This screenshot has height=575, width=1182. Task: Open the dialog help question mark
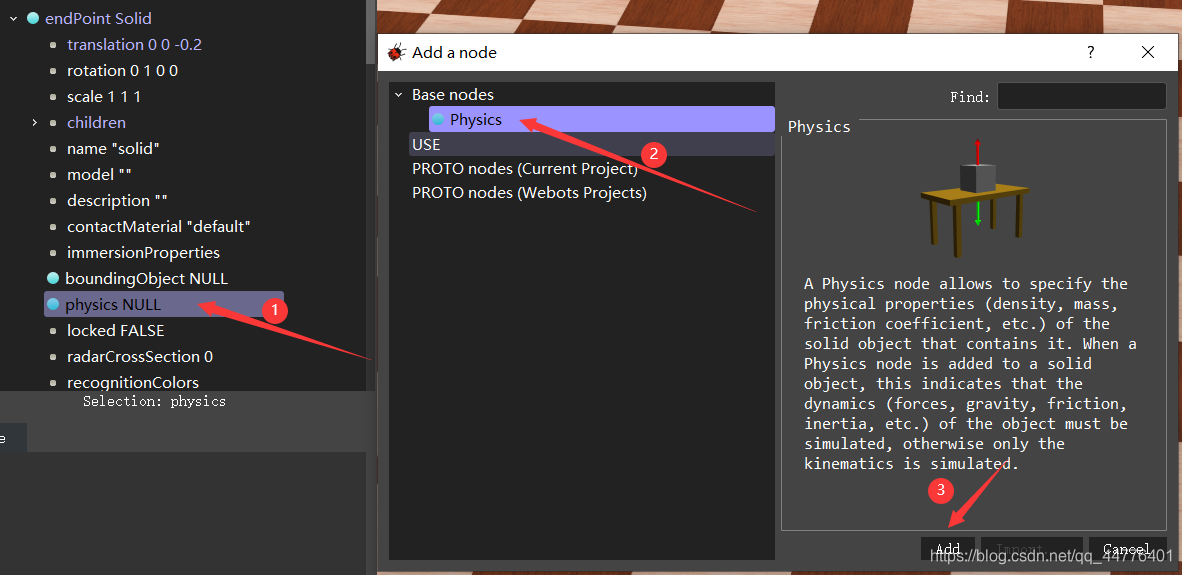1090,52
